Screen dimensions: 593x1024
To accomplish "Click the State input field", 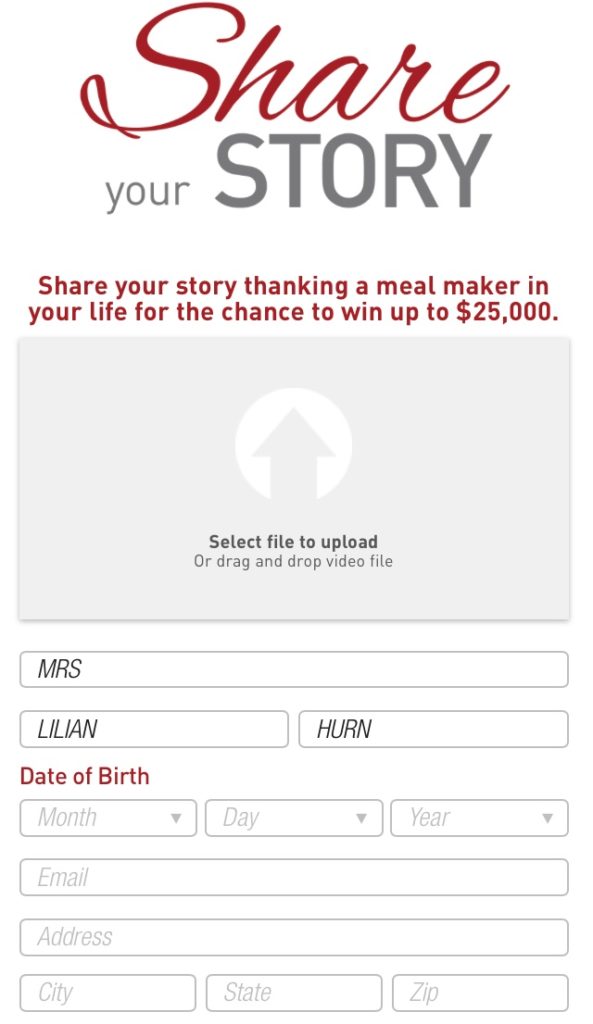I will [294, 993].
